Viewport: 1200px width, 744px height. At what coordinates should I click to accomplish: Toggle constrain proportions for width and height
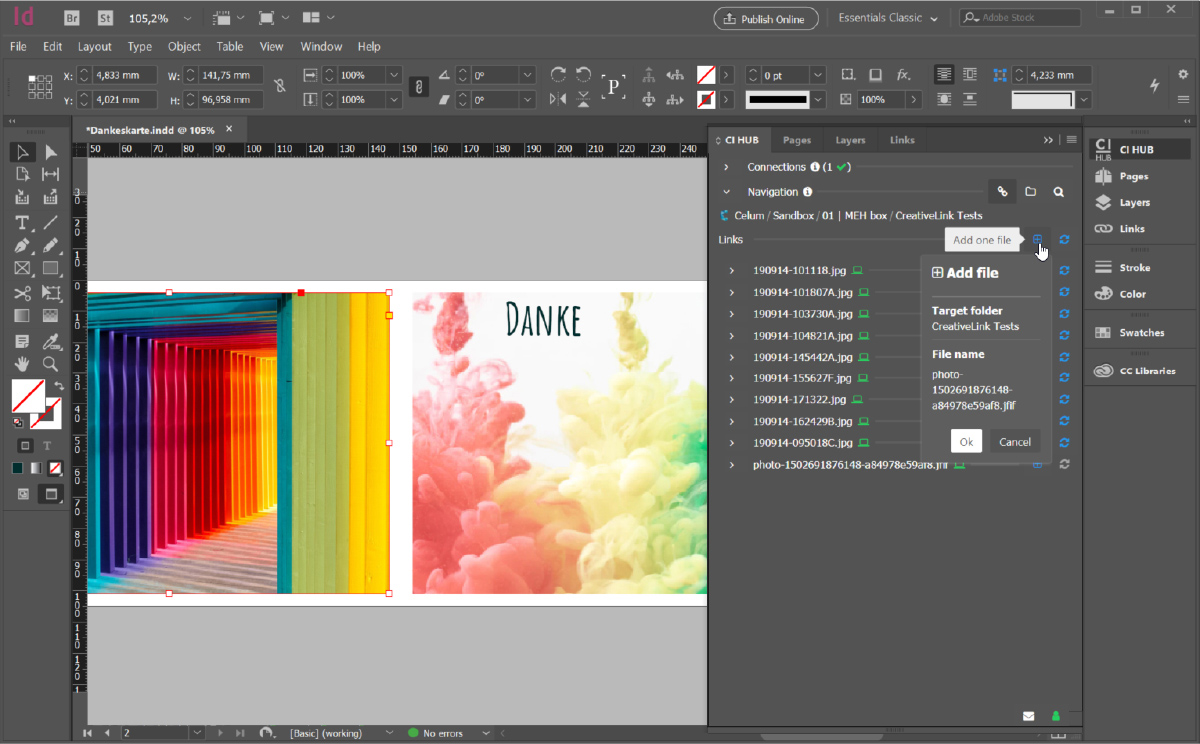point(280,87)
